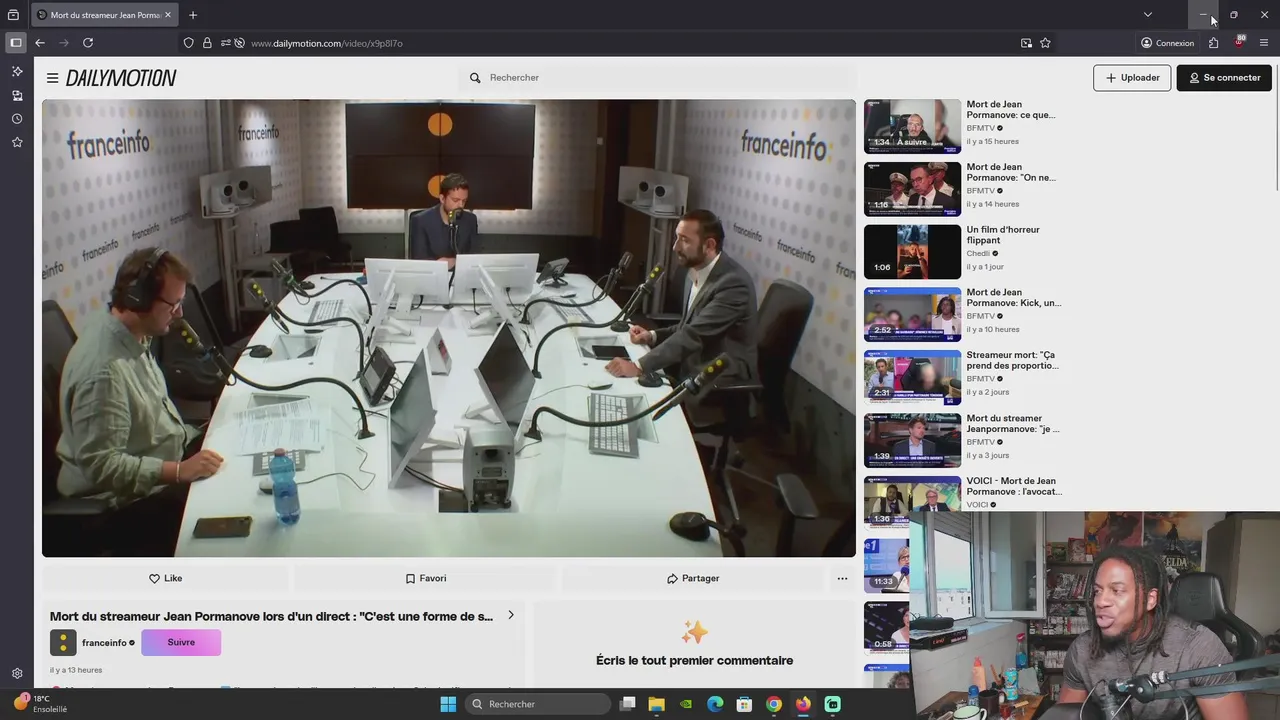
Task: Open the Windows Start menu
Action: click(448, 704)
